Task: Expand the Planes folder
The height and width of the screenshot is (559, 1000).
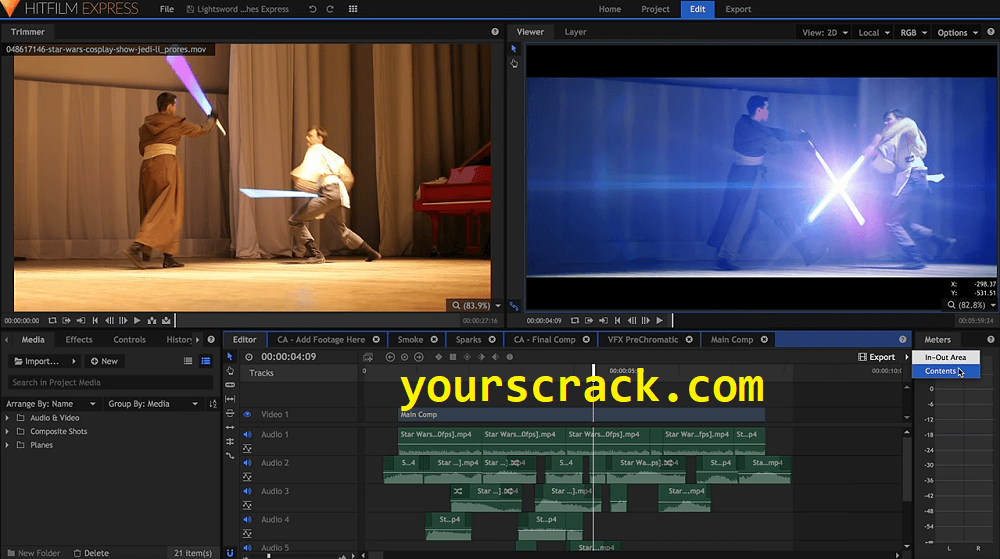Action: [x=7, y=445]
